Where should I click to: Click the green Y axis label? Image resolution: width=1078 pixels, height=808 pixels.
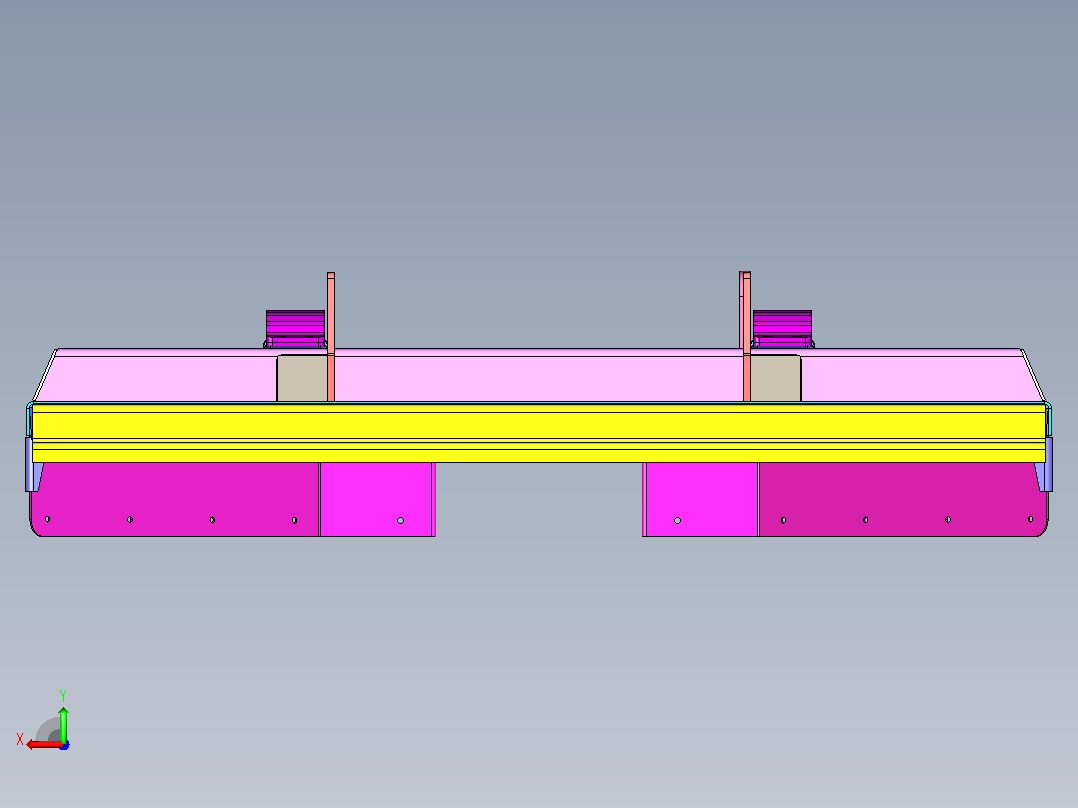(x=63, y=696)
